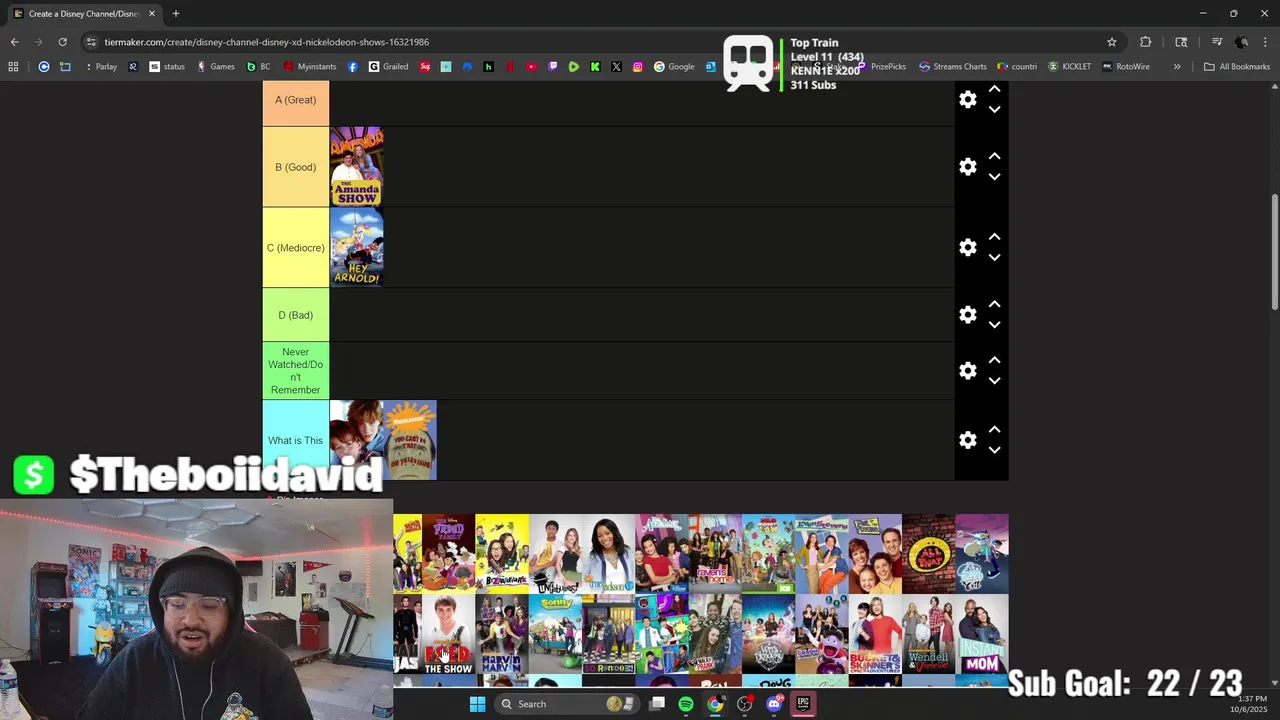
Task: Open the status bookmark
Action: tap(167, 67)
